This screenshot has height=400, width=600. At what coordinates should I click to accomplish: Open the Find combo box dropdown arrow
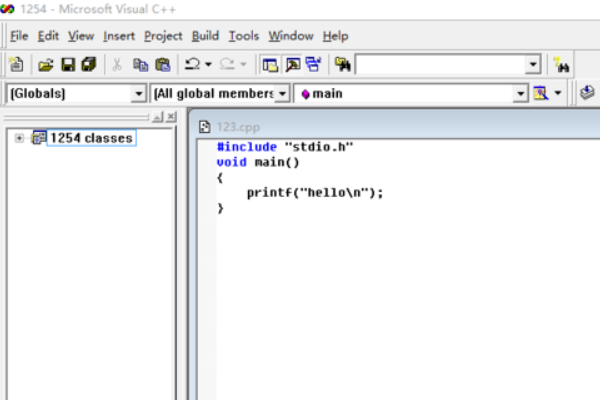coord(533,64)
